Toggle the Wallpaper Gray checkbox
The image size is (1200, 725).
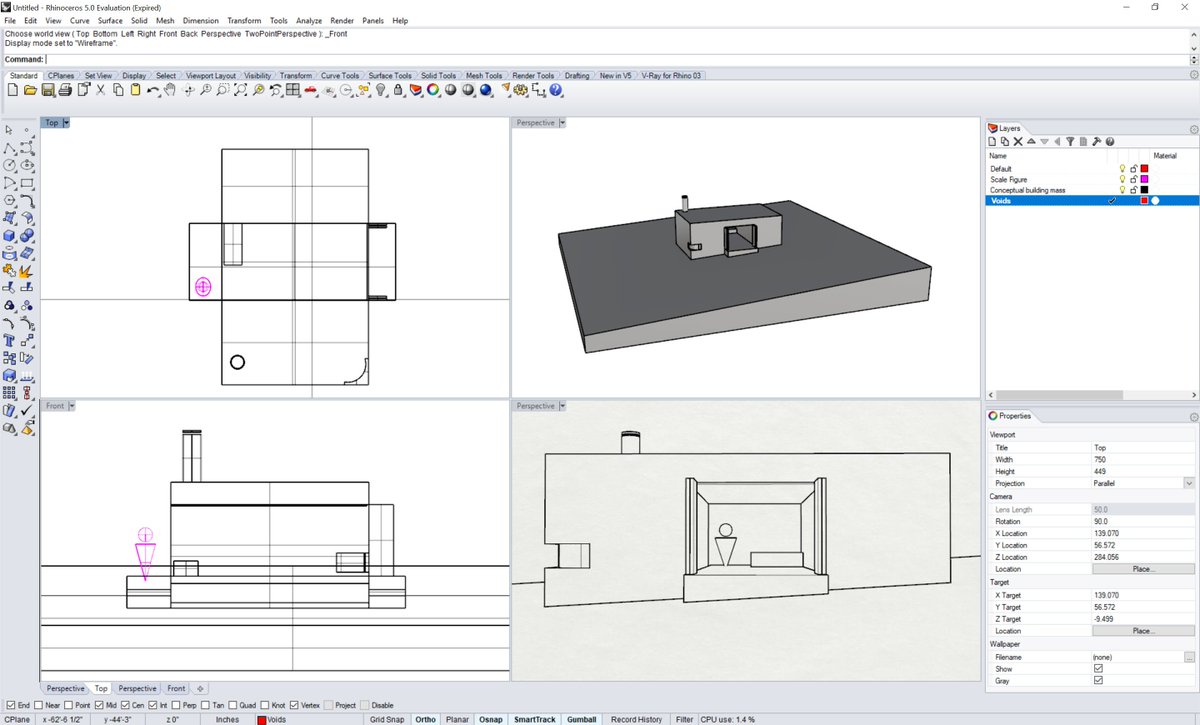1098,681
